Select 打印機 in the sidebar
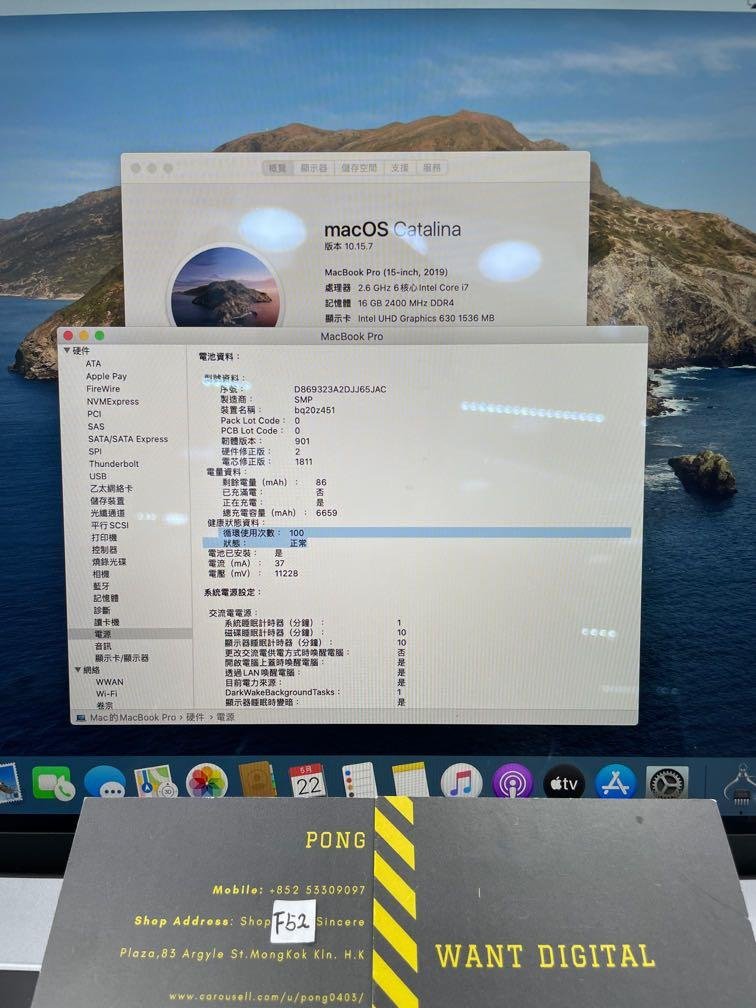Screen dimensions: 756x1008 pos(104,537)
